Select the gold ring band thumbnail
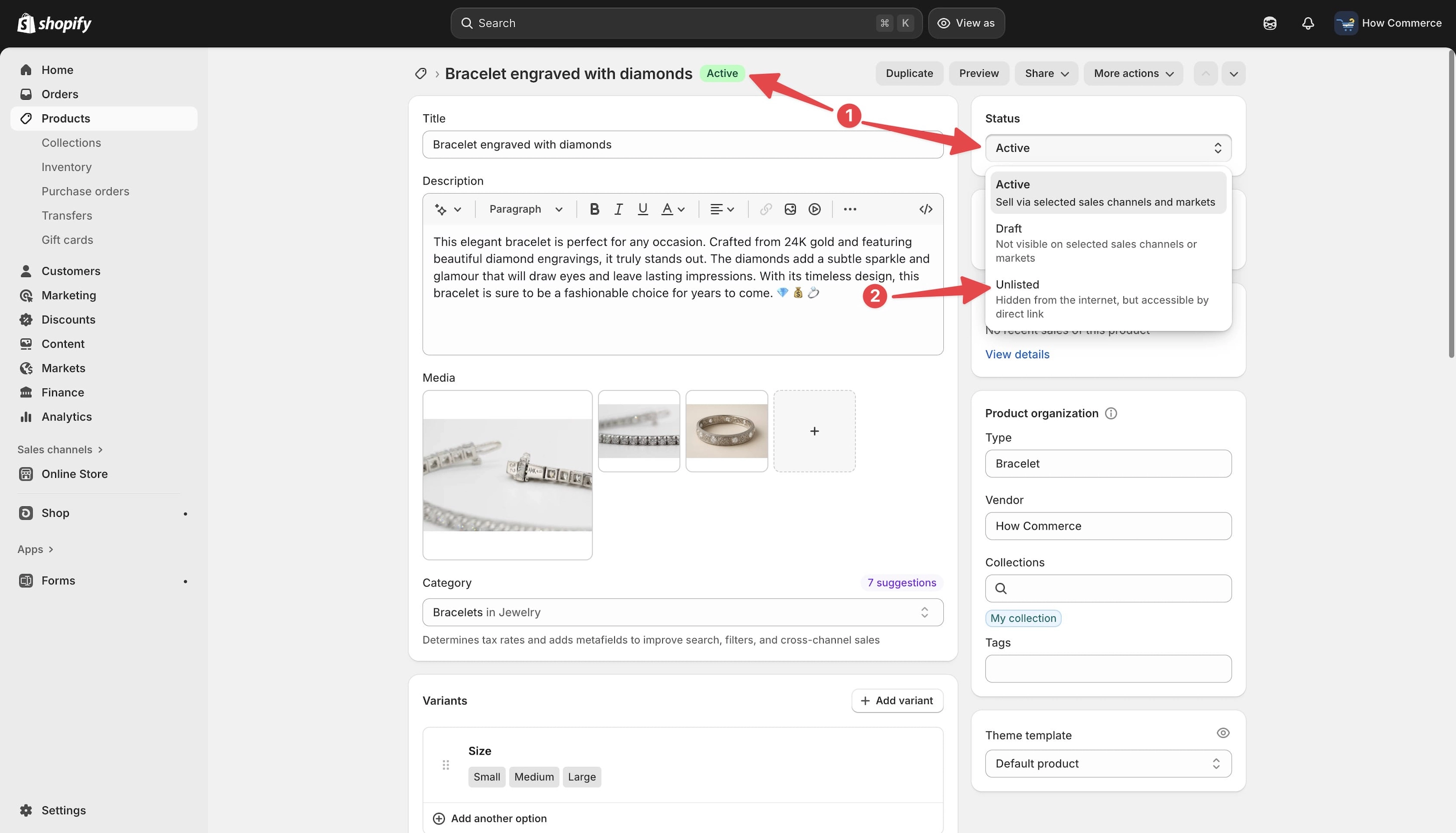 tap(726, 431)
